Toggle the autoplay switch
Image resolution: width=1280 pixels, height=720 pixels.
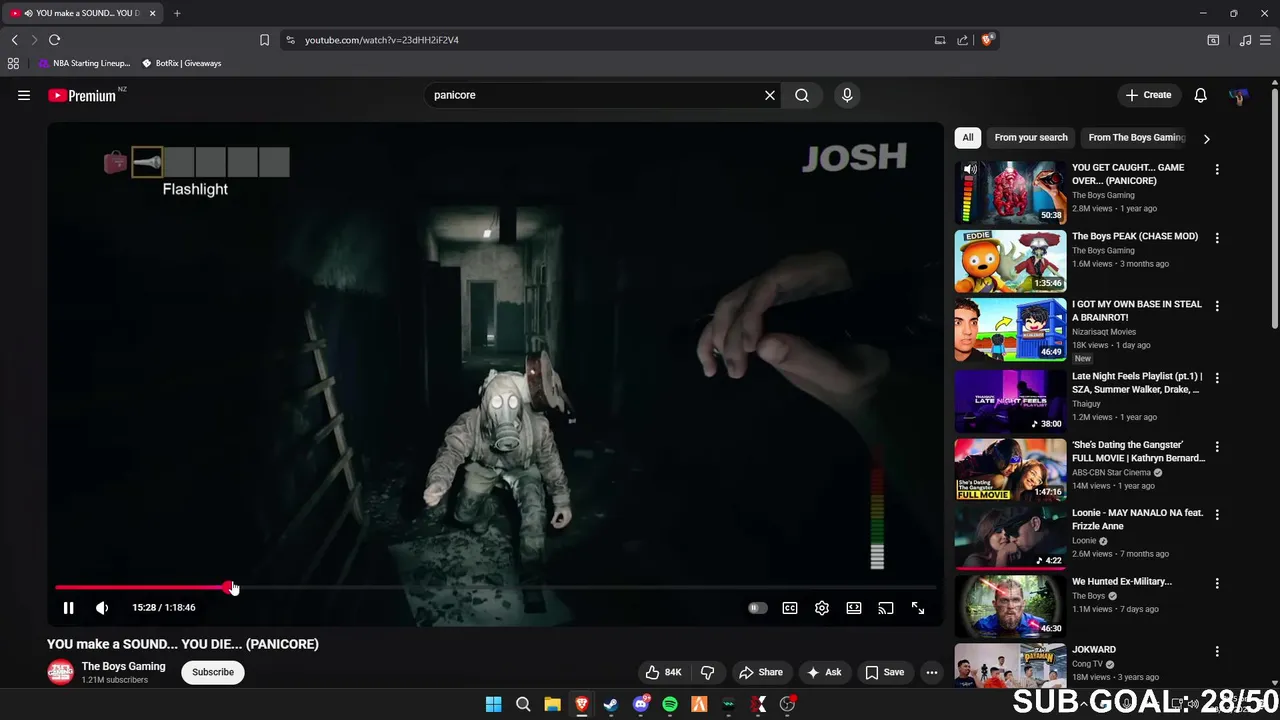[758, 608]
